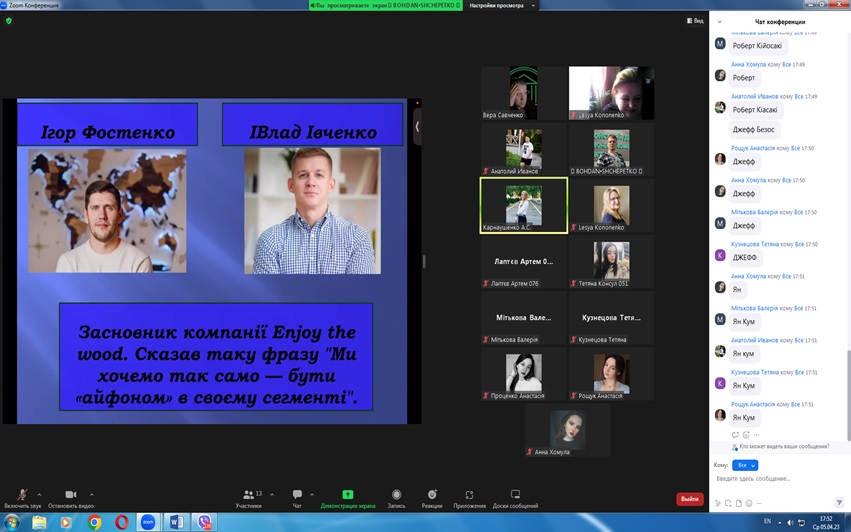Start recording with the Запись icon
Viewport: 851px width, 532px height.
[396, 495]
